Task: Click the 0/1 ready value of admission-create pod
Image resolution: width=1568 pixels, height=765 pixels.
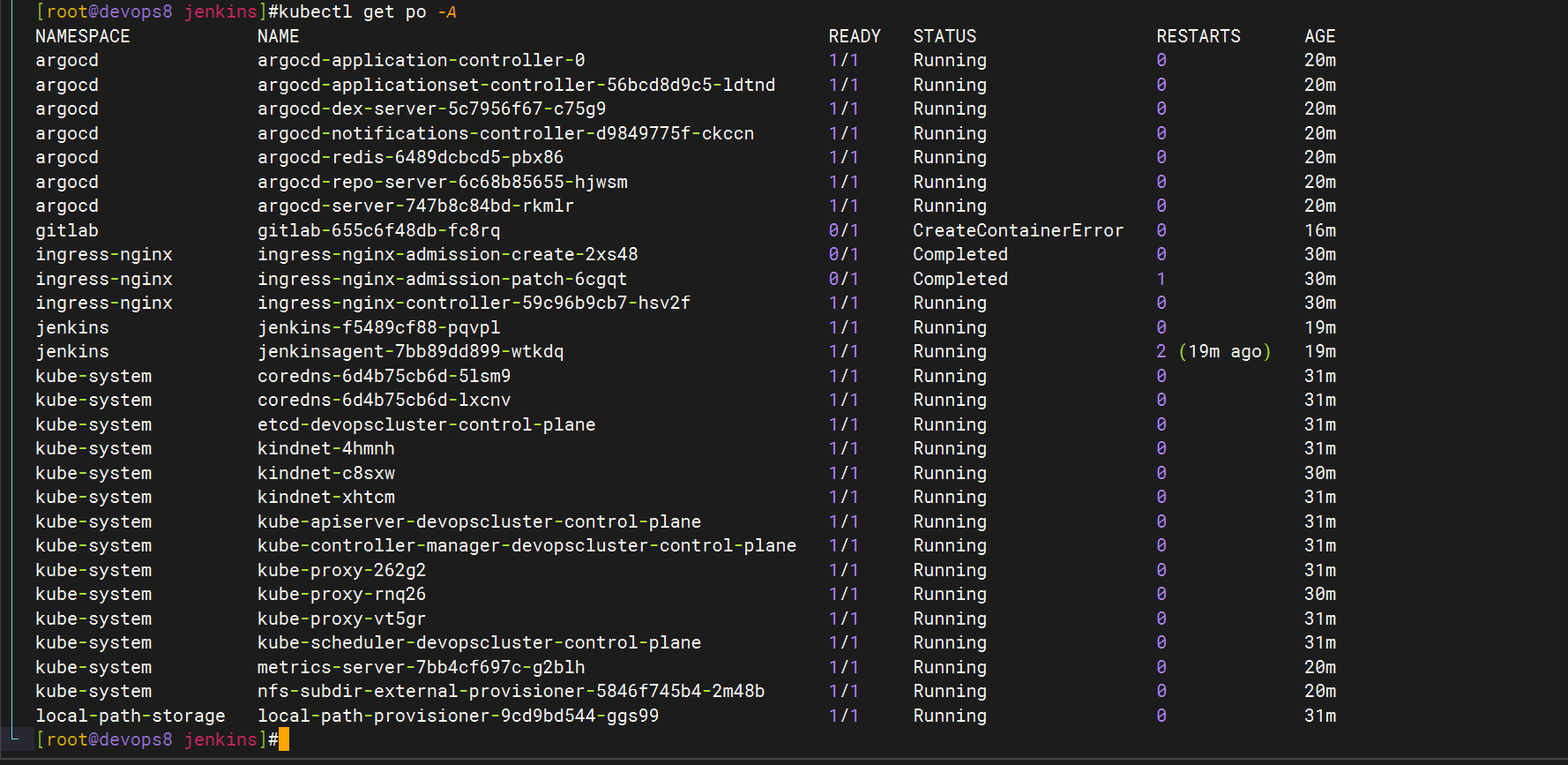Action: (844, 254)
